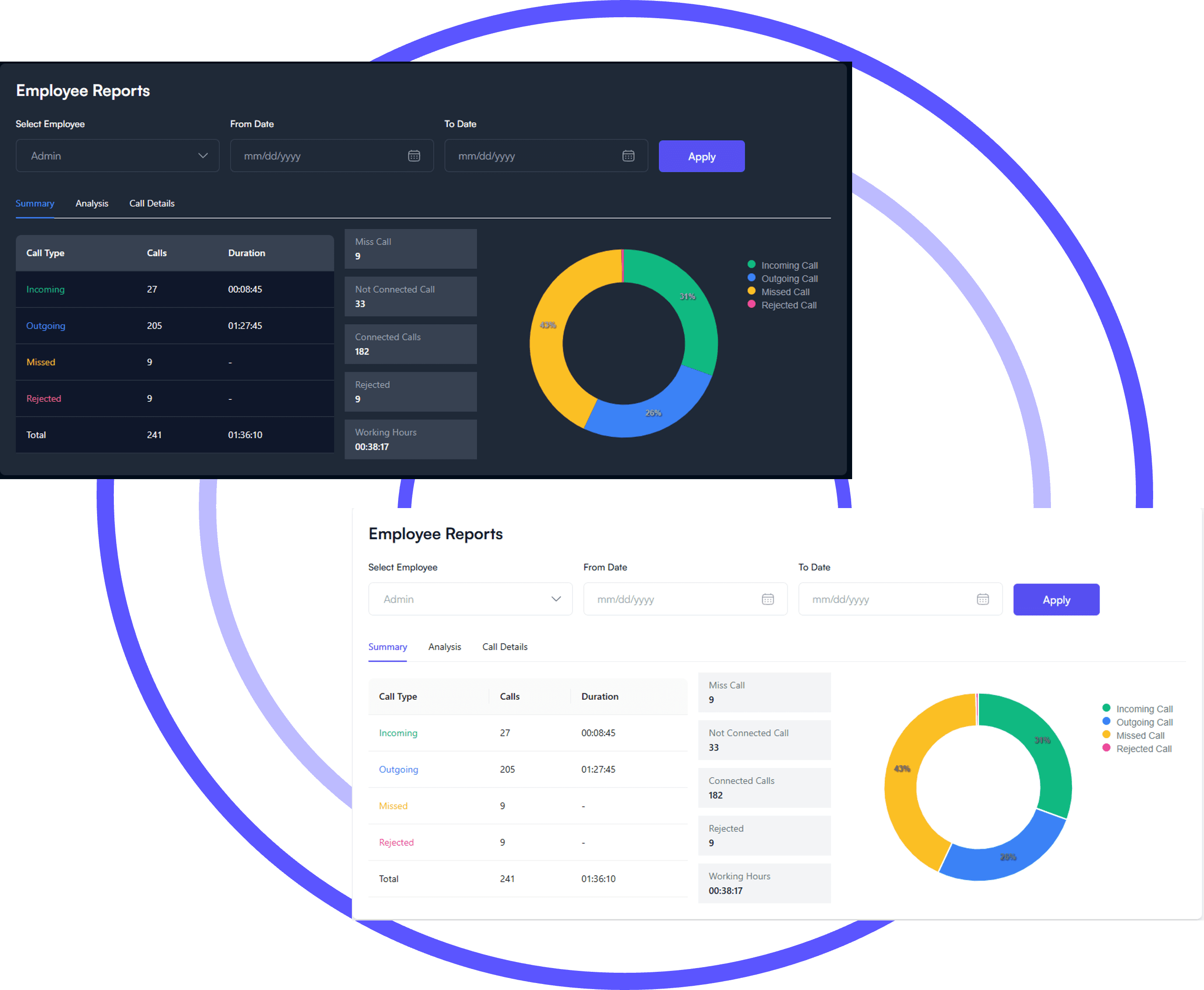Screen dimensions: 1204x990
Task: Click Rejected row label in dark table
Action: click(43, 398)
